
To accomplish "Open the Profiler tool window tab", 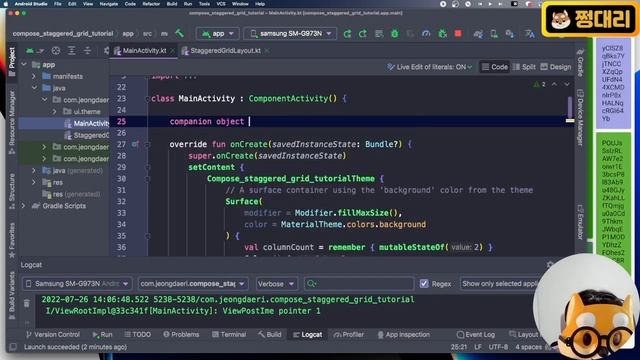I will pyautogui.click(x=349, y=335).
